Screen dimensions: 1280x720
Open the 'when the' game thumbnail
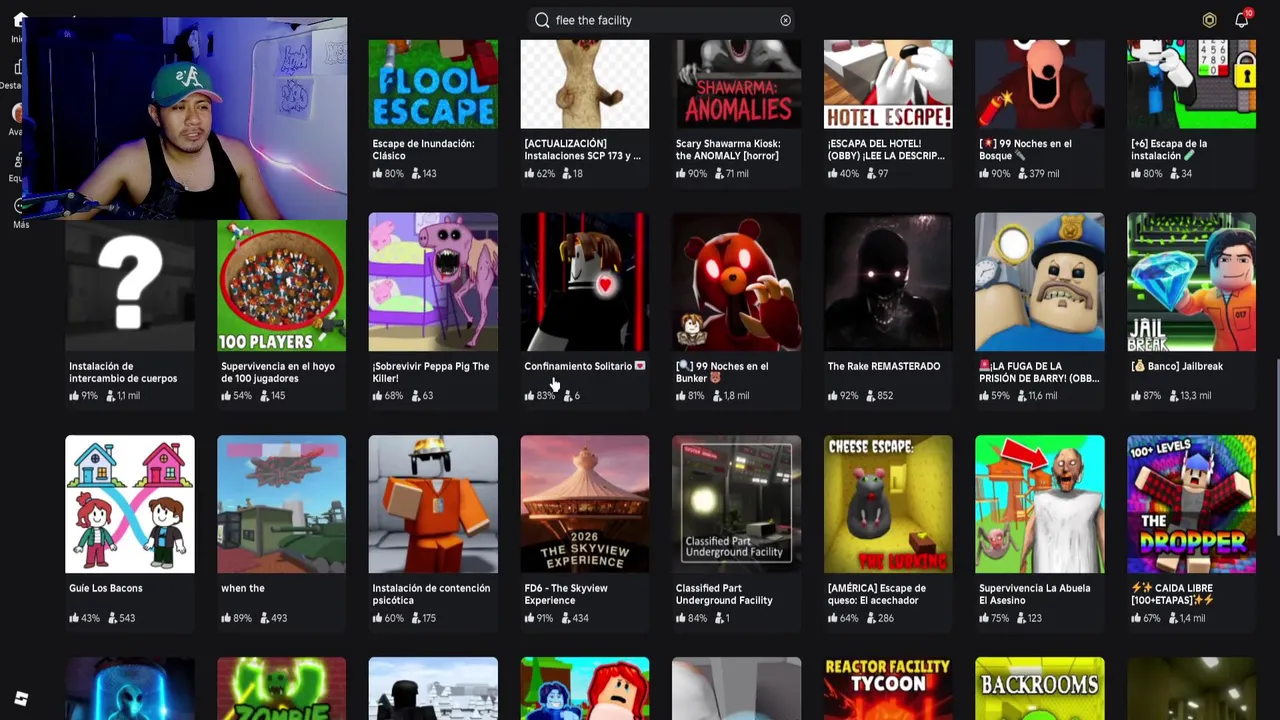pos(282,504)
